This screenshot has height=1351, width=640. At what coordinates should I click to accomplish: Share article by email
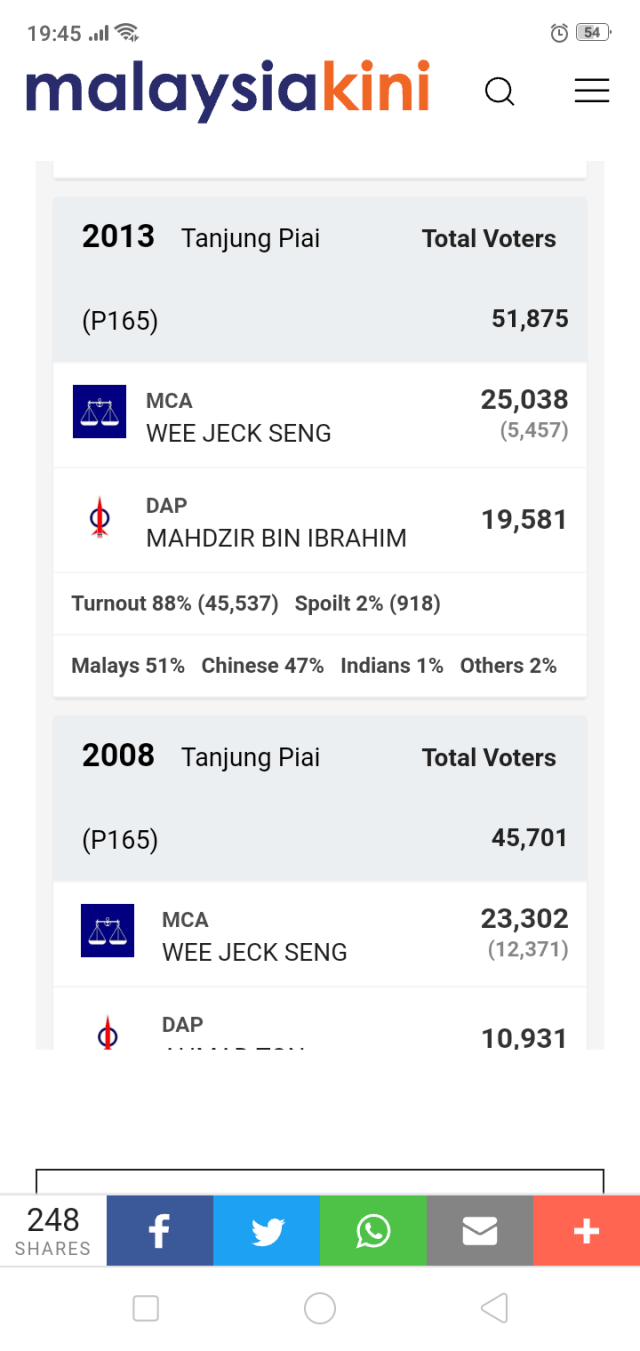(x=480, y=1231)
